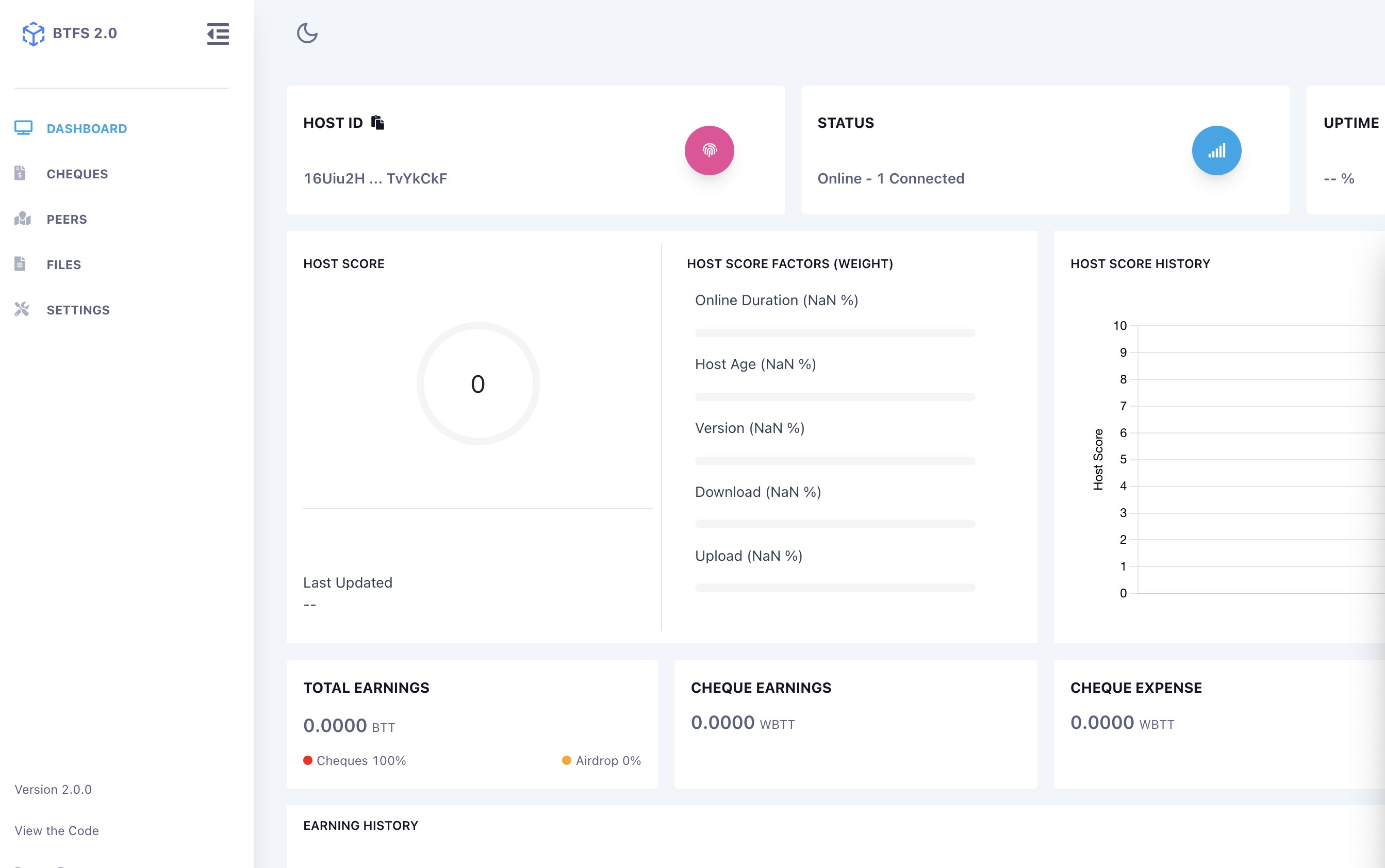Collapse the sidebar with hamburger icon
The height and width of the screenshot is (868, 1385).
218,34
